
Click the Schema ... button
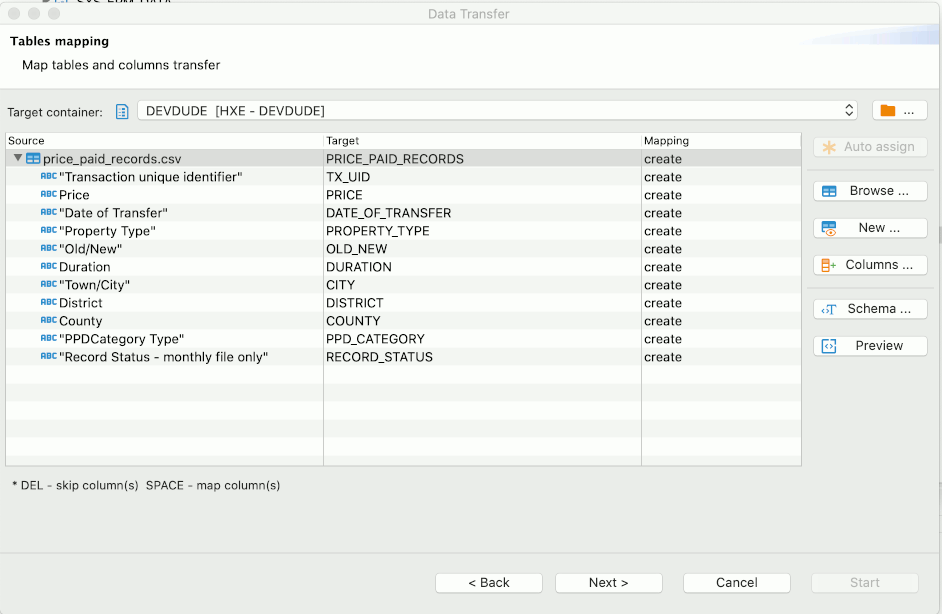pyautogui.click(x=870, y=309)
